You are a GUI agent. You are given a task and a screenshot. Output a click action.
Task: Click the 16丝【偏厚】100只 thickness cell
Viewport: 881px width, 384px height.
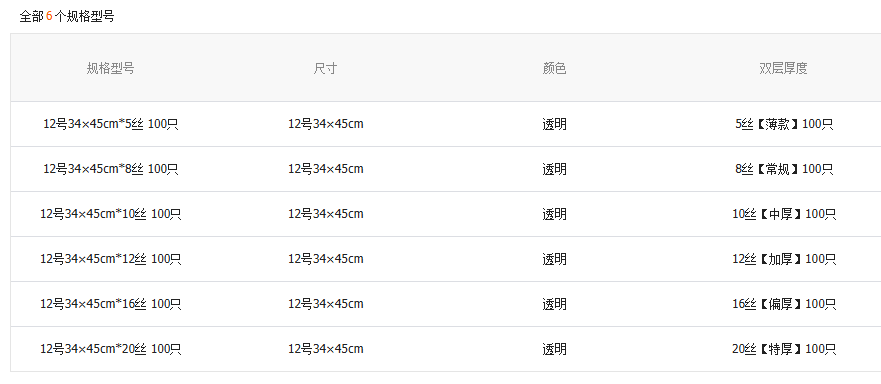click(784, 304)
